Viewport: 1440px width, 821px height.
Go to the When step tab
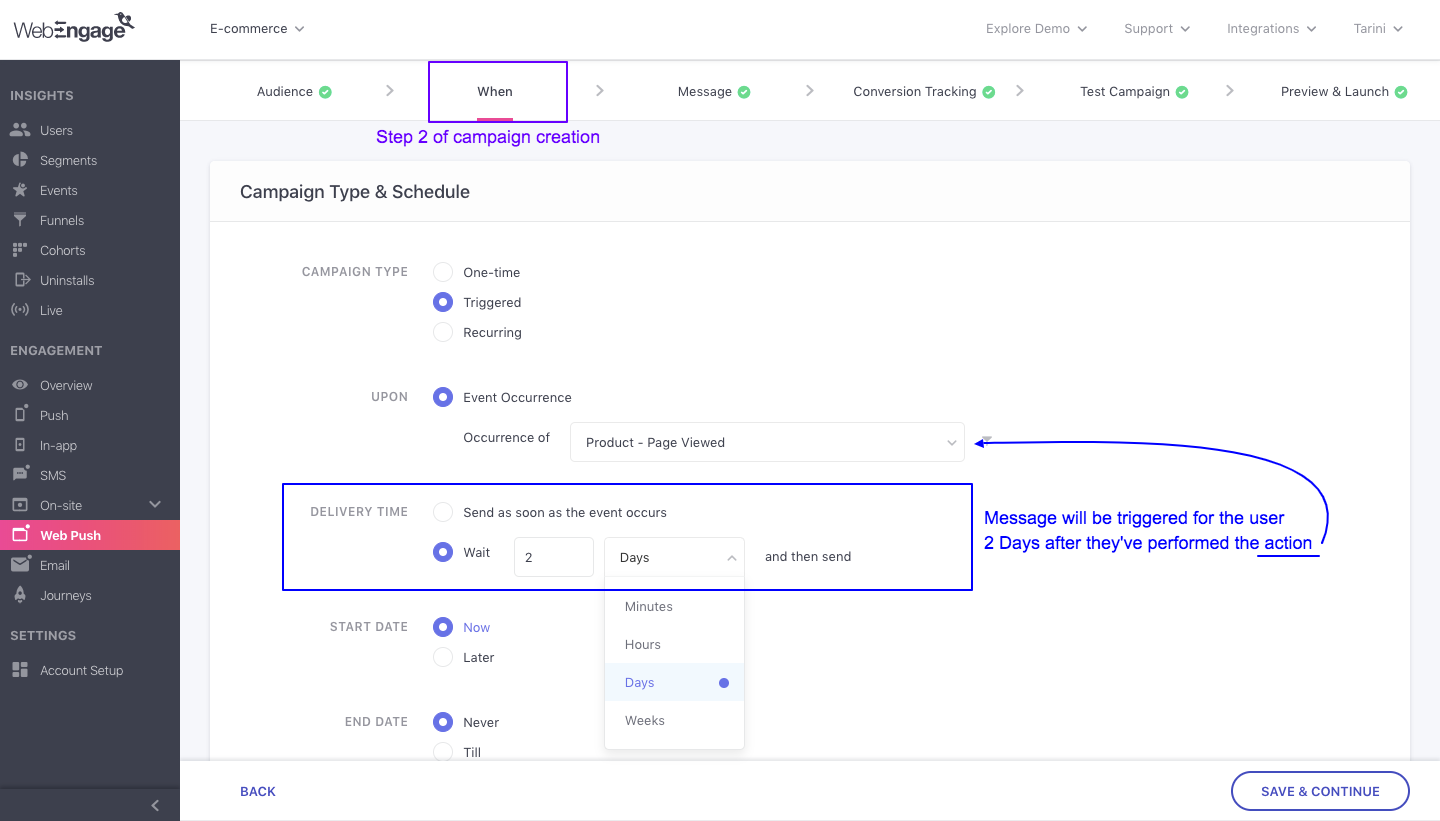pos(495,92)
